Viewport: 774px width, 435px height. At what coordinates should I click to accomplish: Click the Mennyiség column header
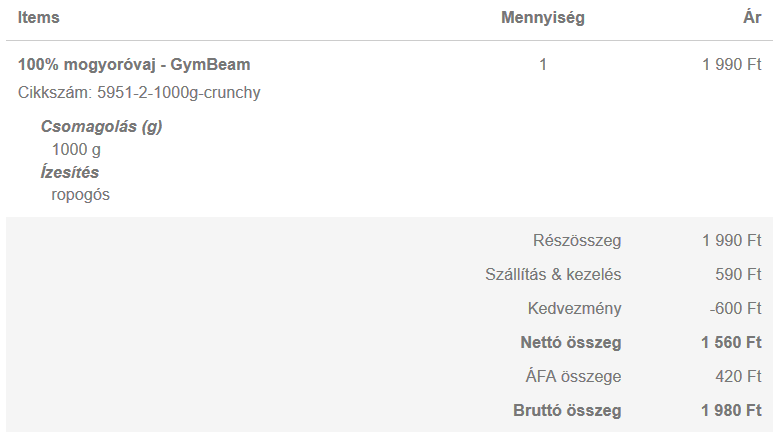(542, 18)
